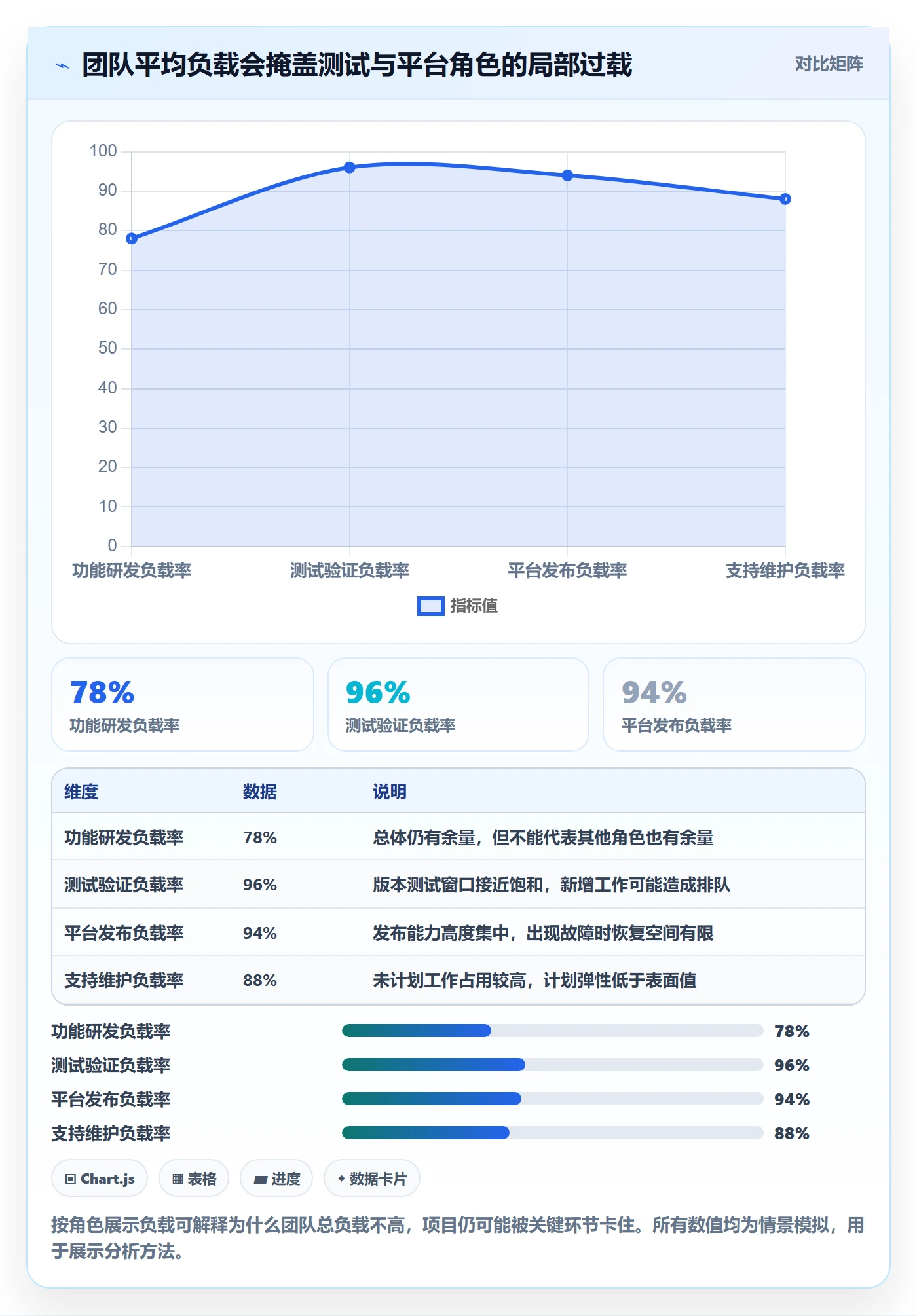Click the 版本测试窗口接近饱和 description cell
Image resolution: width=917 pixels, height=1316 pixels.
552,885
